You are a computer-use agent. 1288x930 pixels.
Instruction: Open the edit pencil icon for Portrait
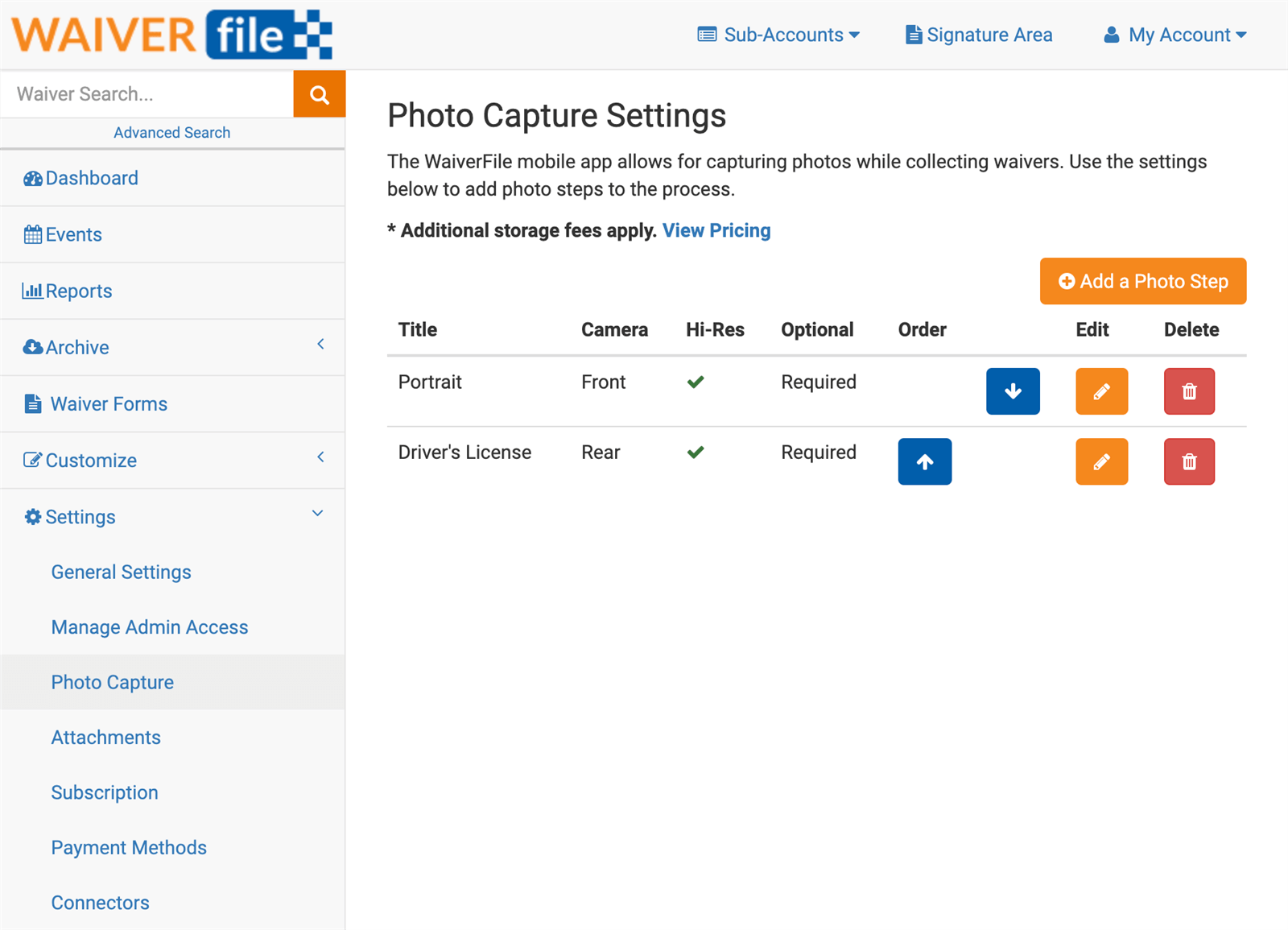pos(1101,391)
